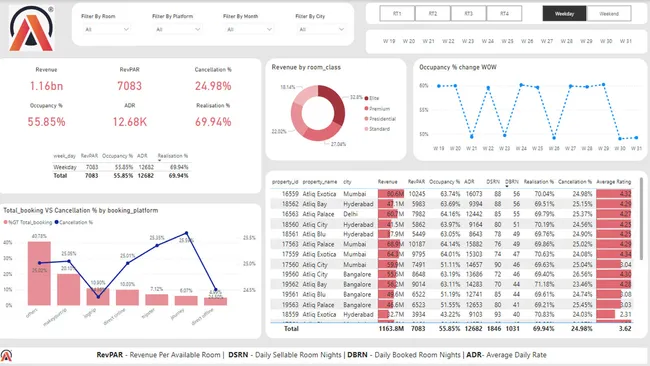Click W 19 data point in occupancy chart
The width and height of the screenshot is (650, 366).
(439, 86)
